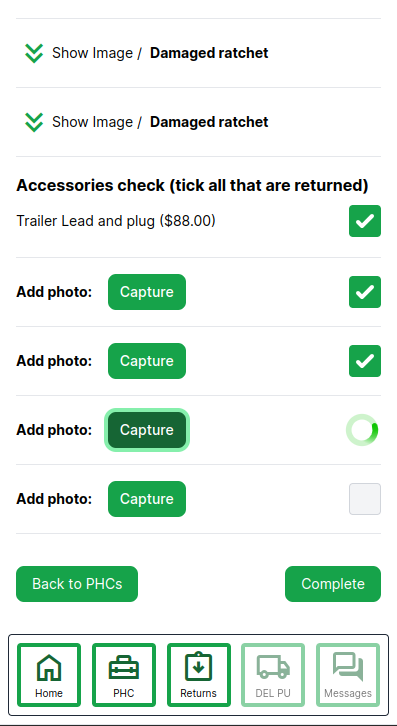
Task: Click first 'Show Image' text label
Action: click(x=92, y=53)
